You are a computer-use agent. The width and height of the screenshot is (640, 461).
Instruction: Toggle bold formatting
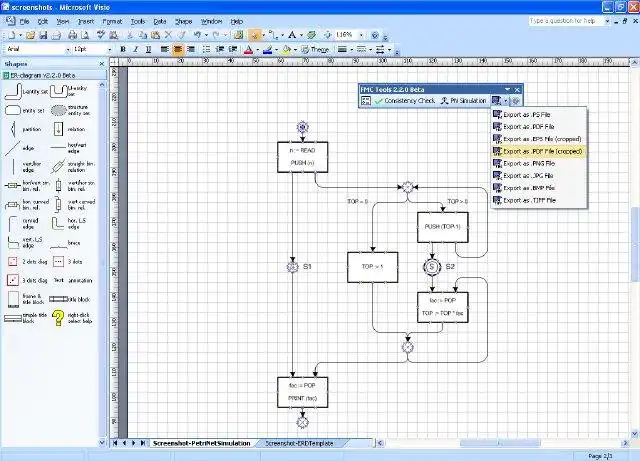pyautogui.click(x=122, y=49)
